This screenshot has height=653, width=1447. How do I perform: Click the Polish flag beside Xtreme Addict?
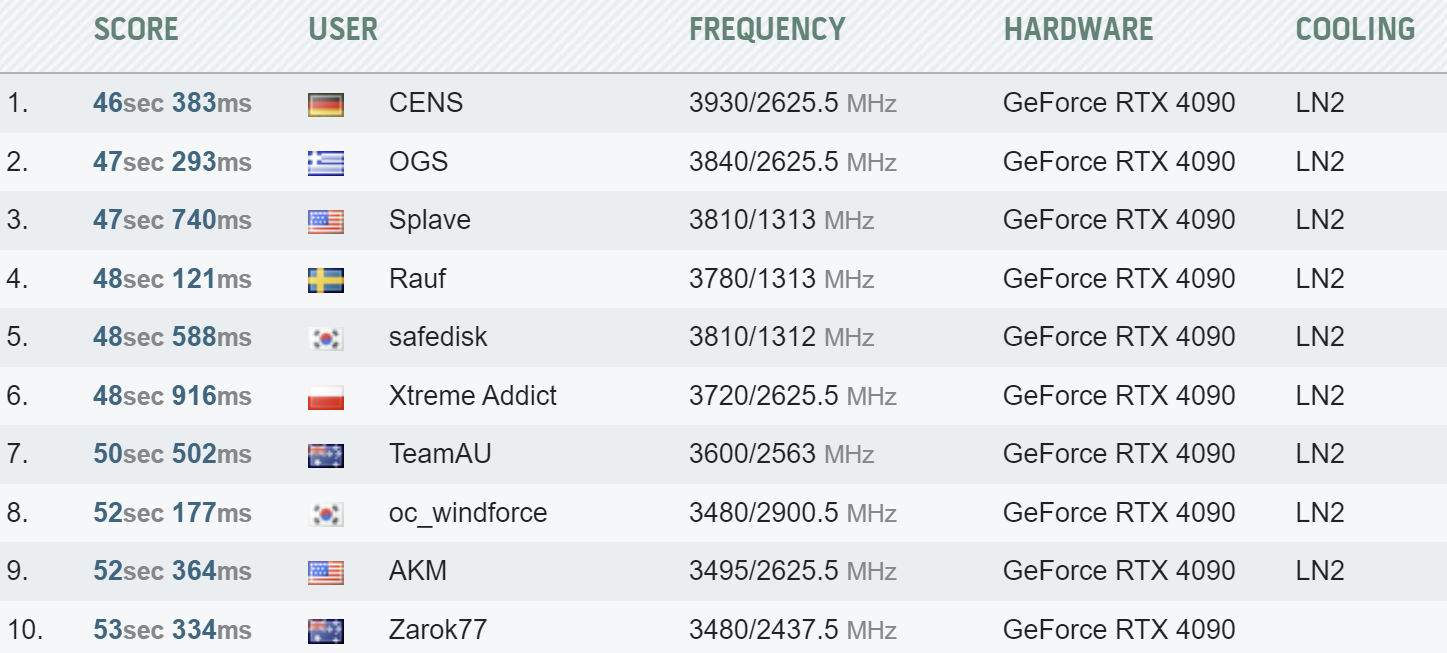[x=326, y=396]
